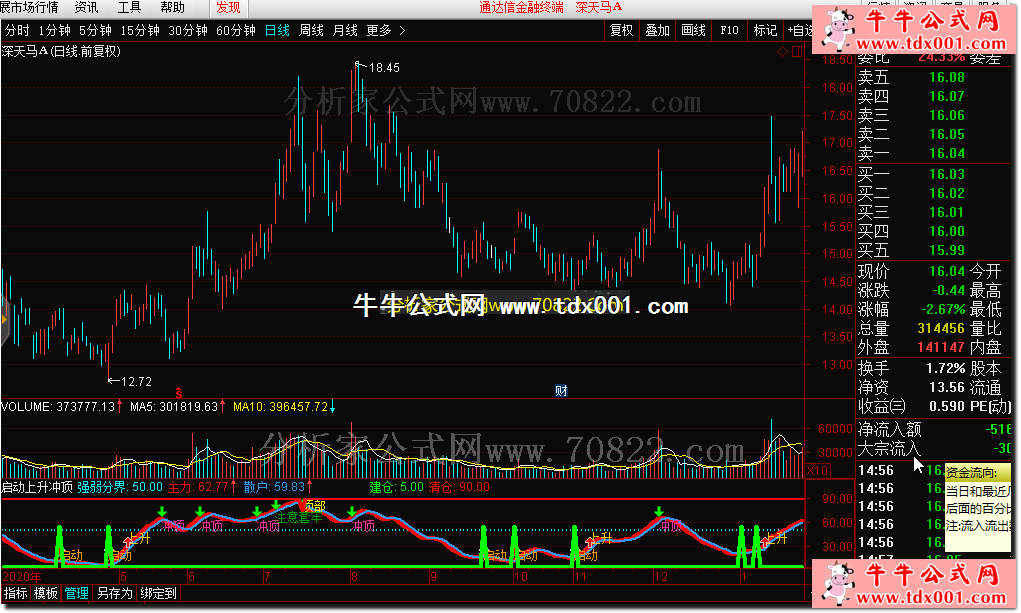Image resolution: width=1021 pixels, height=613 pixels.
Task: Select the 5分钟 period tab
Action: coord(95,31)
